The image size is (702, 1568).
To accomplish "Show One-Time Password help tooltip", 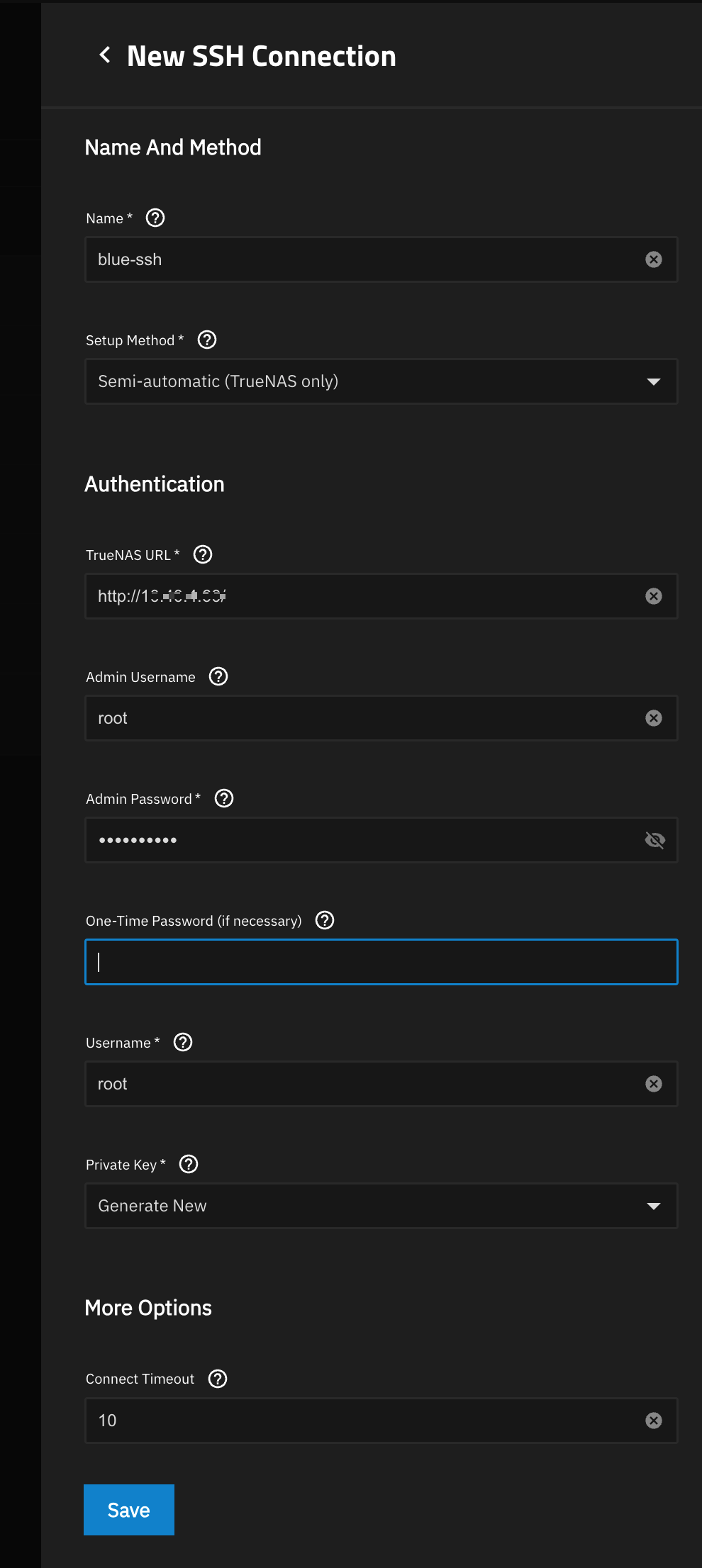I will click(325, 920).
